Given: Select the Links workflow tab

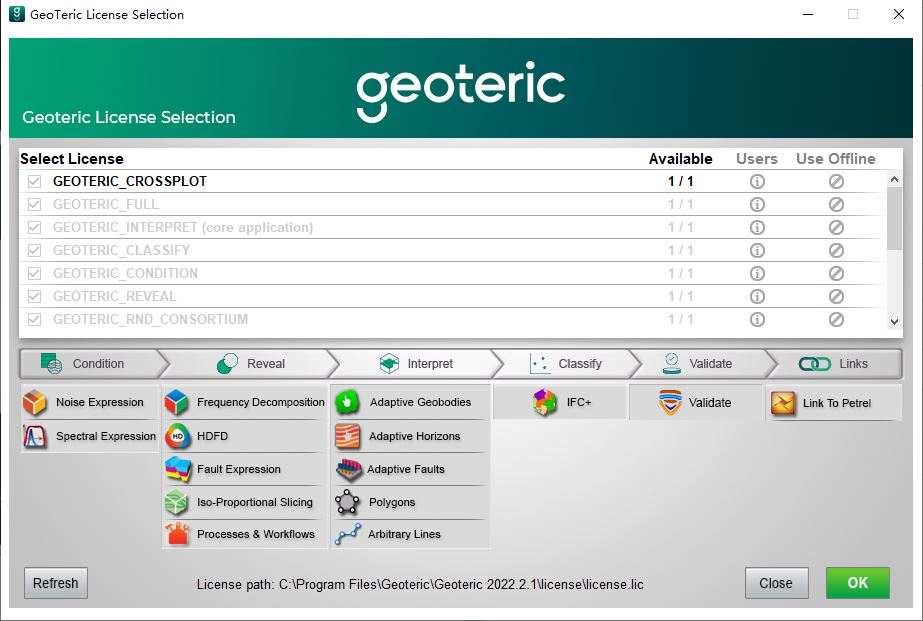Looking at the screenshot, I should pos(834,364).
